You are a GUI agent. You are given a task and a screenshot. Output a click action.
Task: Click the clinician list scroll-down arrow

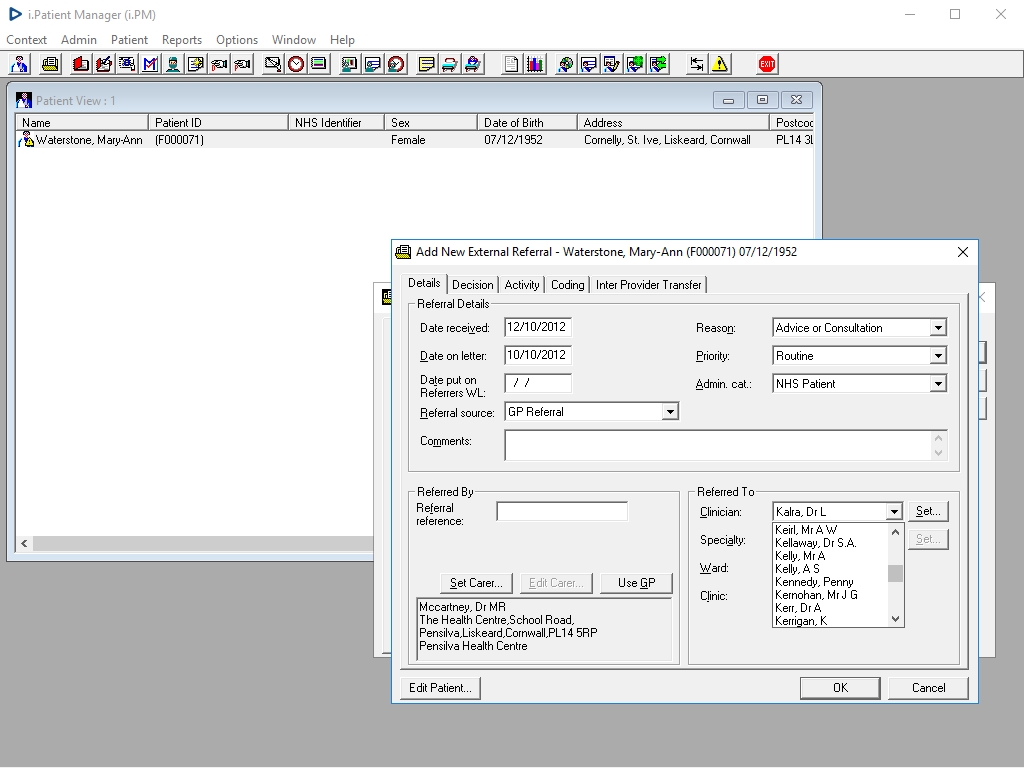point(895,619)
